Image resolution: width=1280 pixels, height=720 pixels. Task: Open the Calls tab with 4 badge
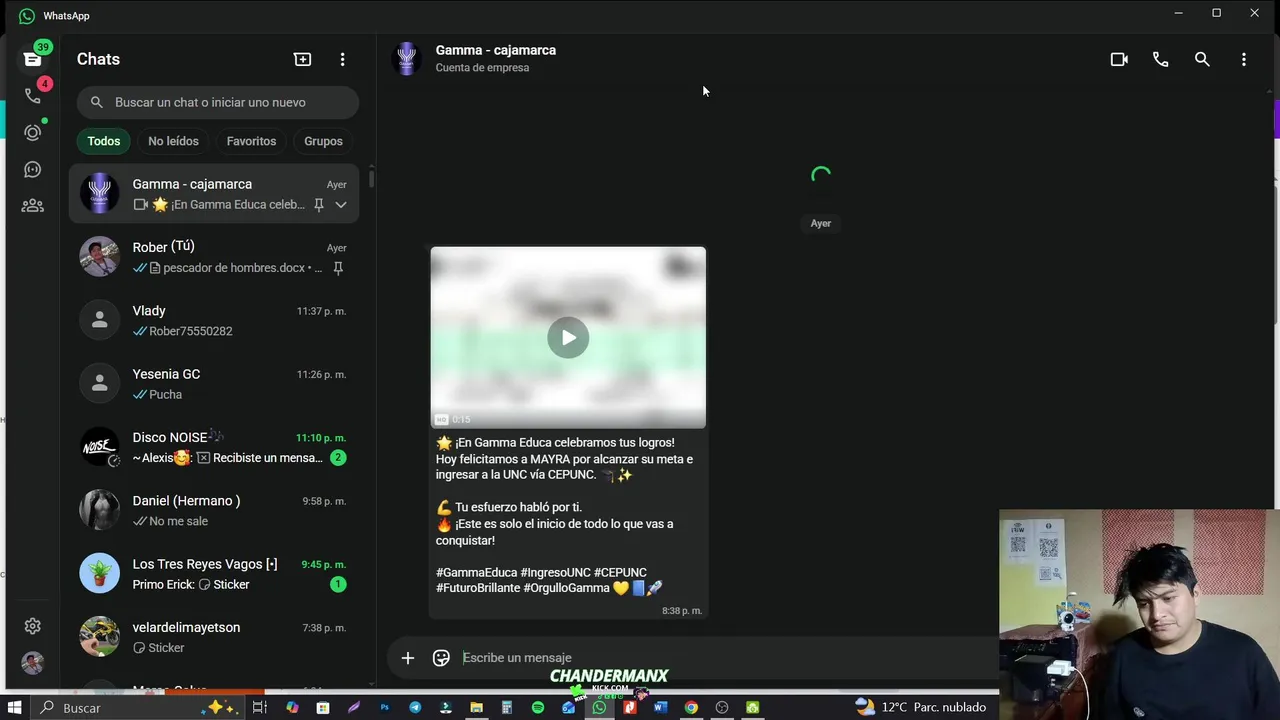tap(32, 96)
